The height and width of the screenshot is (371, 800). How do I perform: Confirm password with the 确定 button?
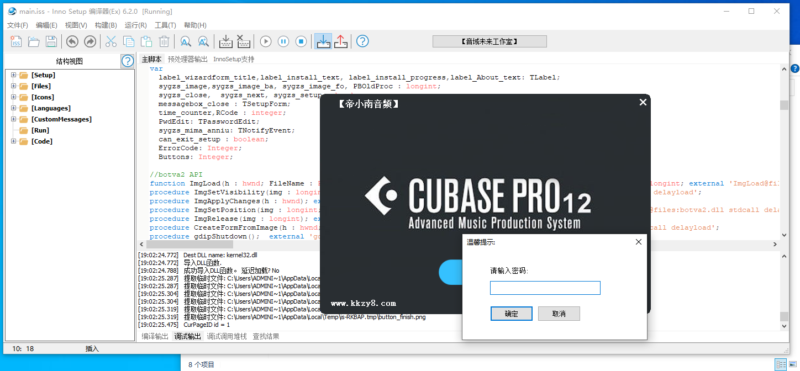[x=511, y=314]
